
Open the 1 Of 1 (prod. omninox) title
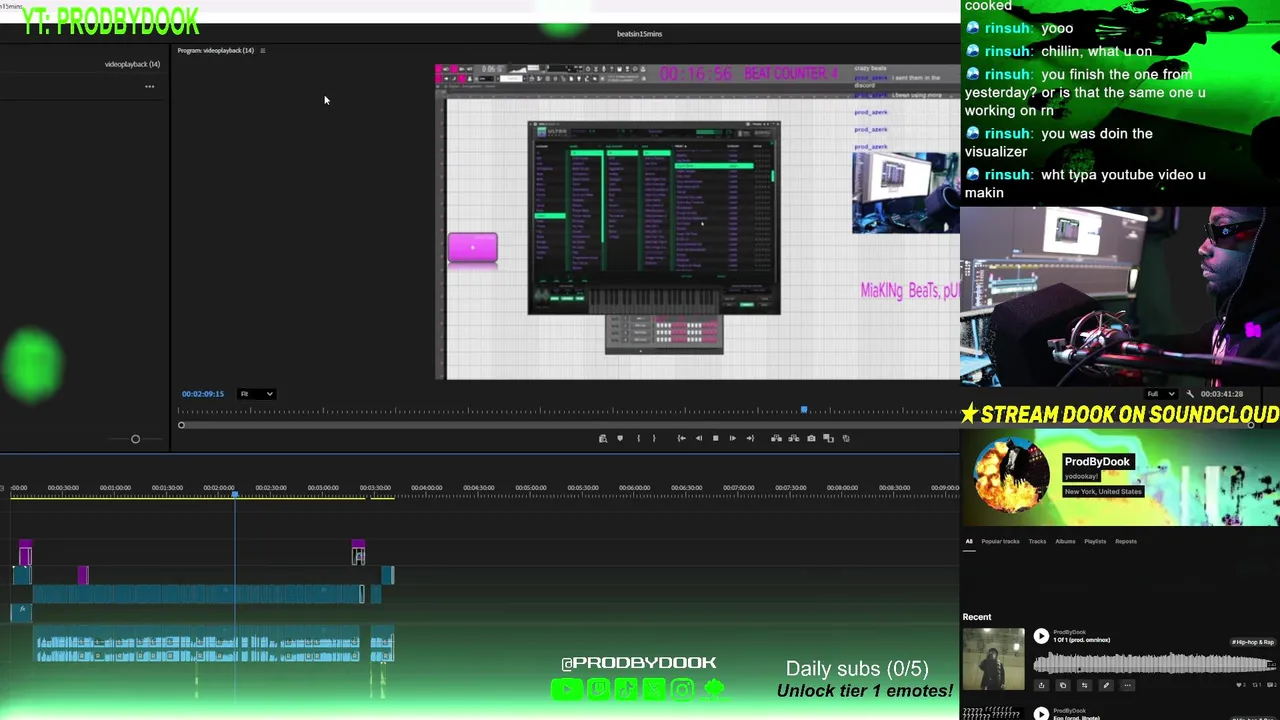[1082, 640]
